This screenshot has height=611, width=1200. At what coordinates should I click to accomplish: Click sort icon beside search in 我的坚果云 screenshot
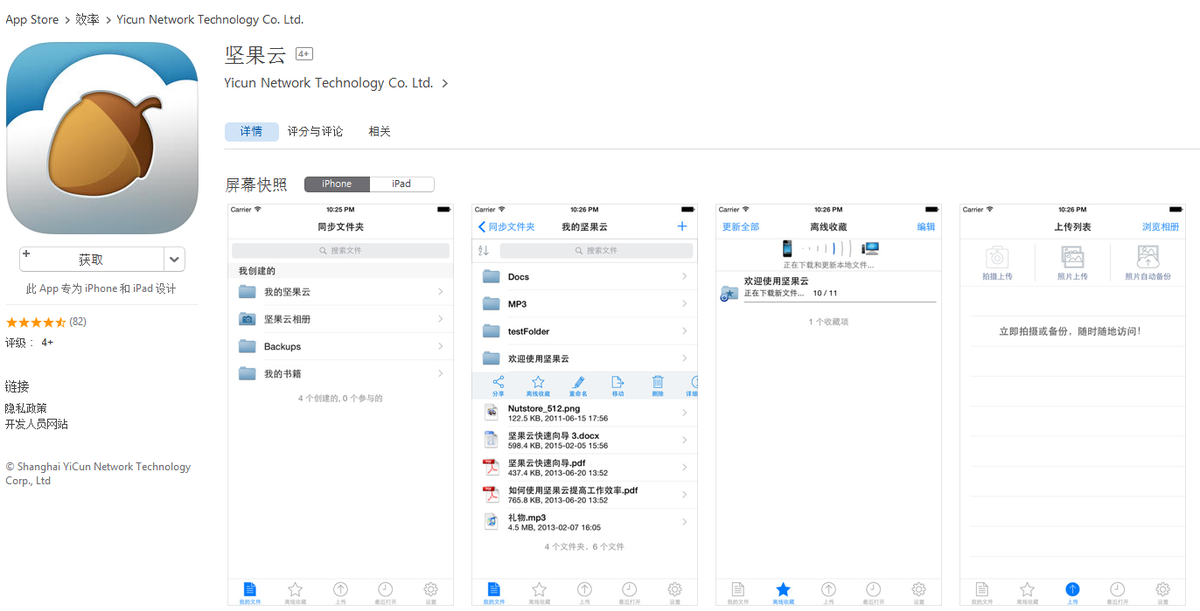pos(484,250)
